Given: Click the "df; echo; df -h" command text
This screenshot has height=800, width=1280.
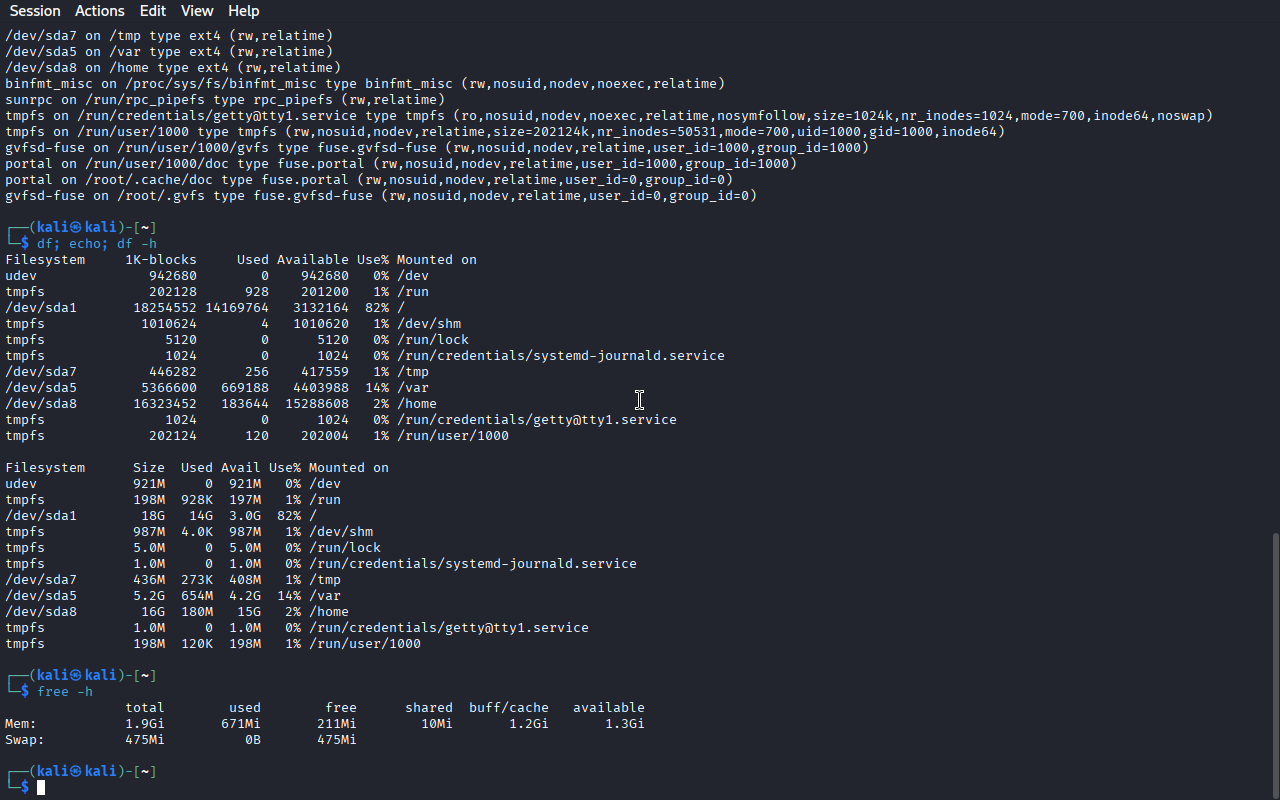Looking at the screenshot, I should 97,244.
